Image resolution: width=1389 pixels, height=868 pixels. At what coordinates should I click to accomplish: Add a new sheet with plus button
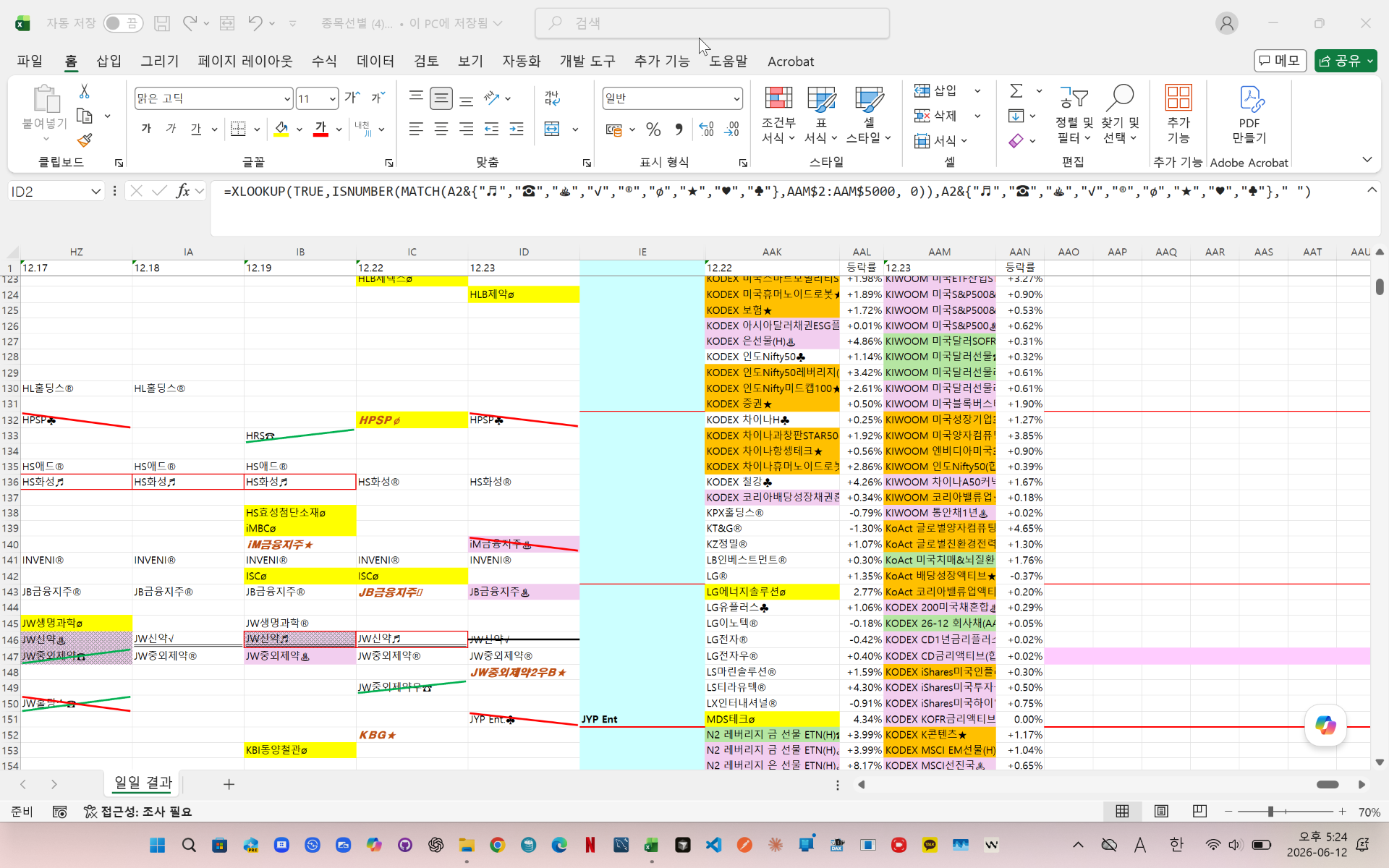pyautogui.click(x=229, y=784)
